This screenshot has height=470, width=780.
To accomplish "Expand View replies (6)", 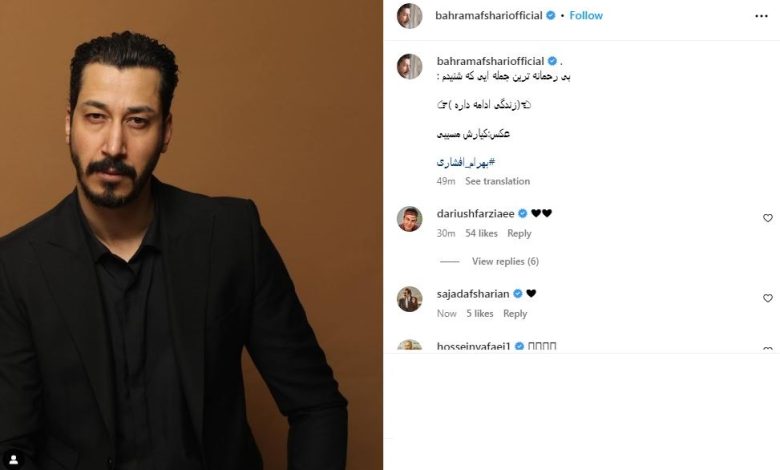I will (505, 261).
